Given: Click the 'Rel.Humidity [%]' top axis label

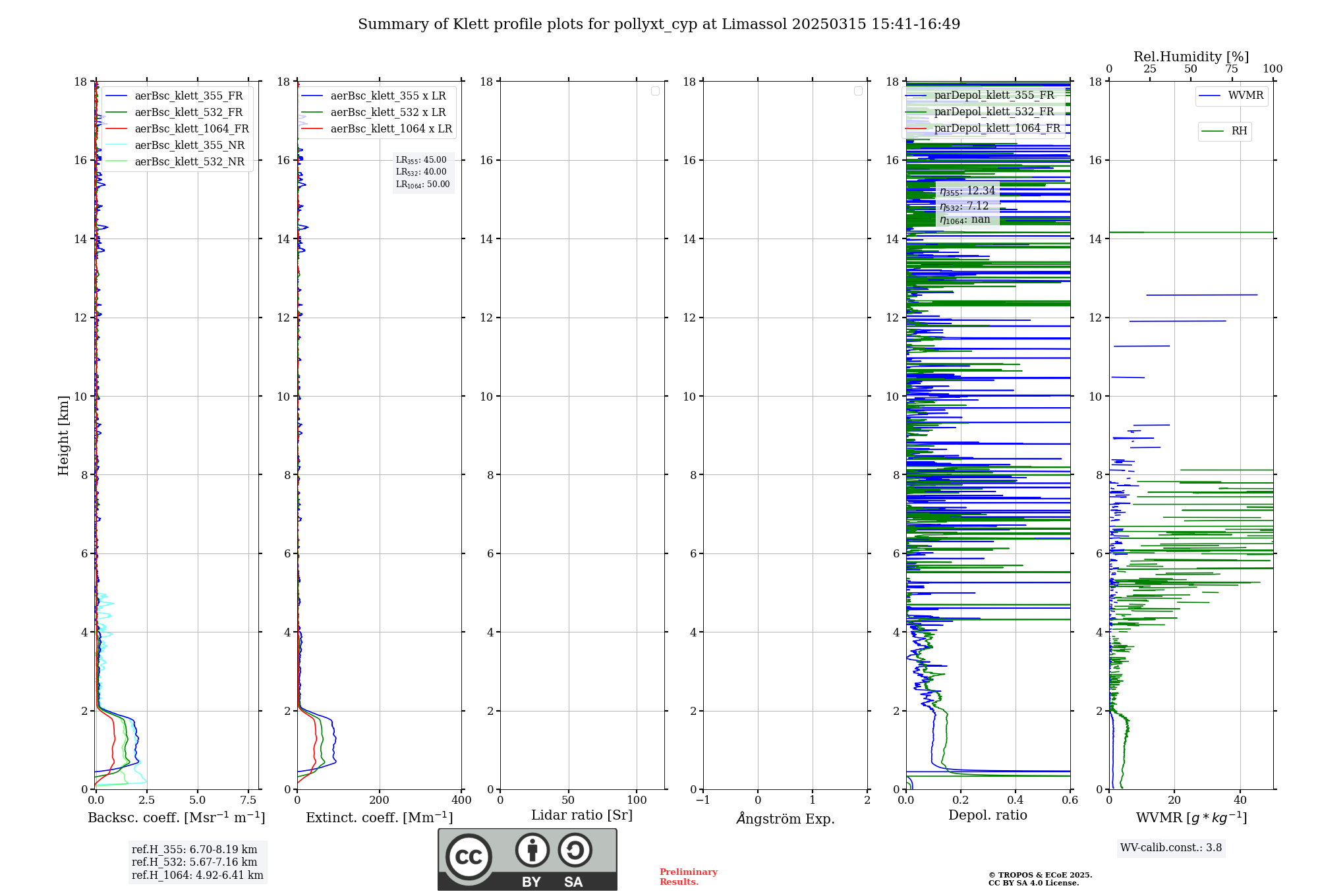Looking at the screenshot, I should [1191, 57].
